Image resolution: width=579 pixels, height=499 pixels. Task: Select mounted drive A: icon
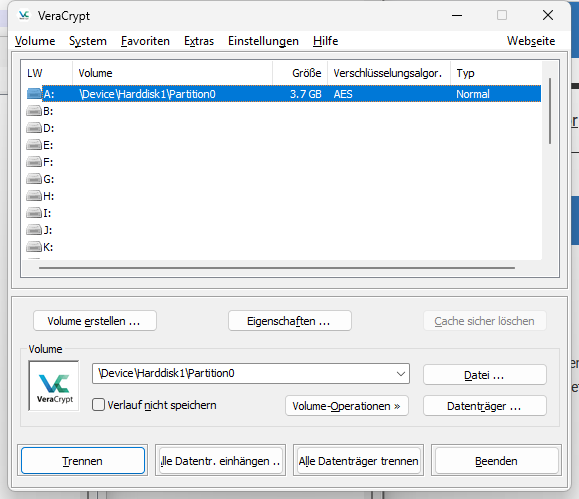point(34,94)
